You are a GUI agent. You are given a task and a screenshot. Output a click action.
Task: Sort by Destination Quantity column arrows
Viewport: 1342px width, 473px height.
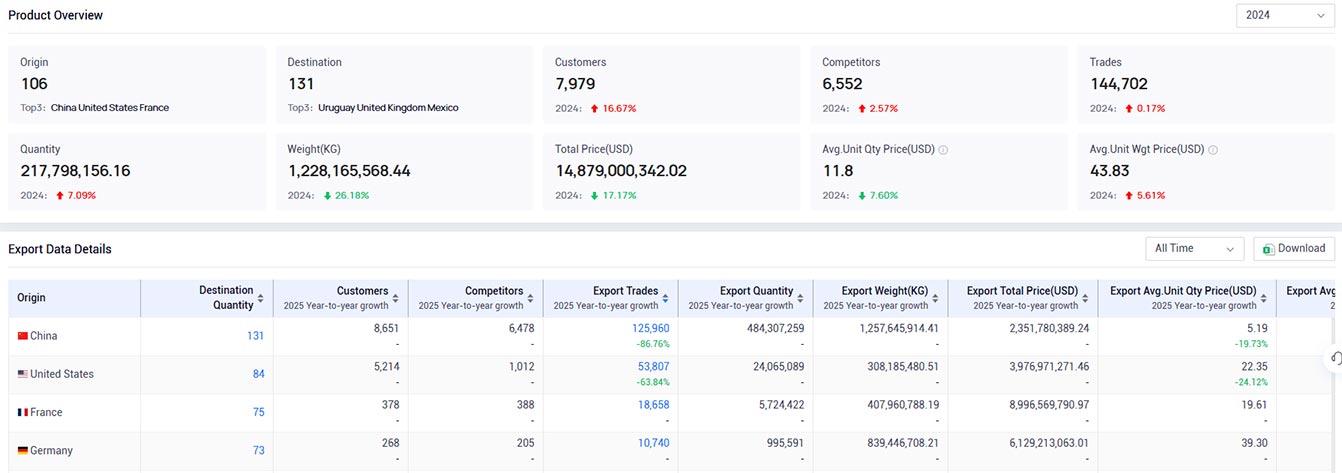click(261, 298)
